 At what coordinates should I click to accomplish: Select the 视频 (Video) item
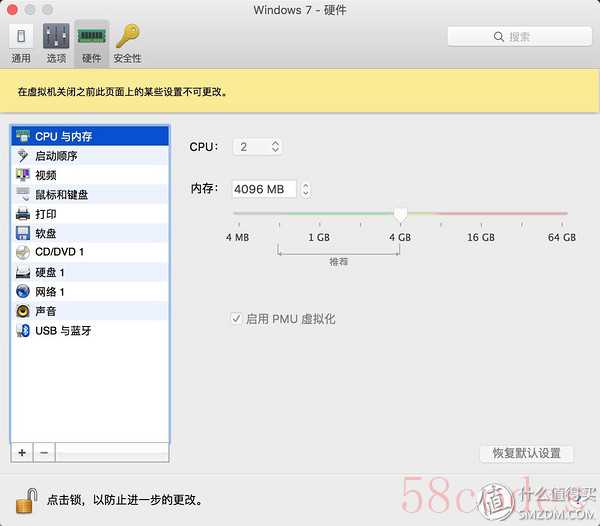tap(46, 175)
